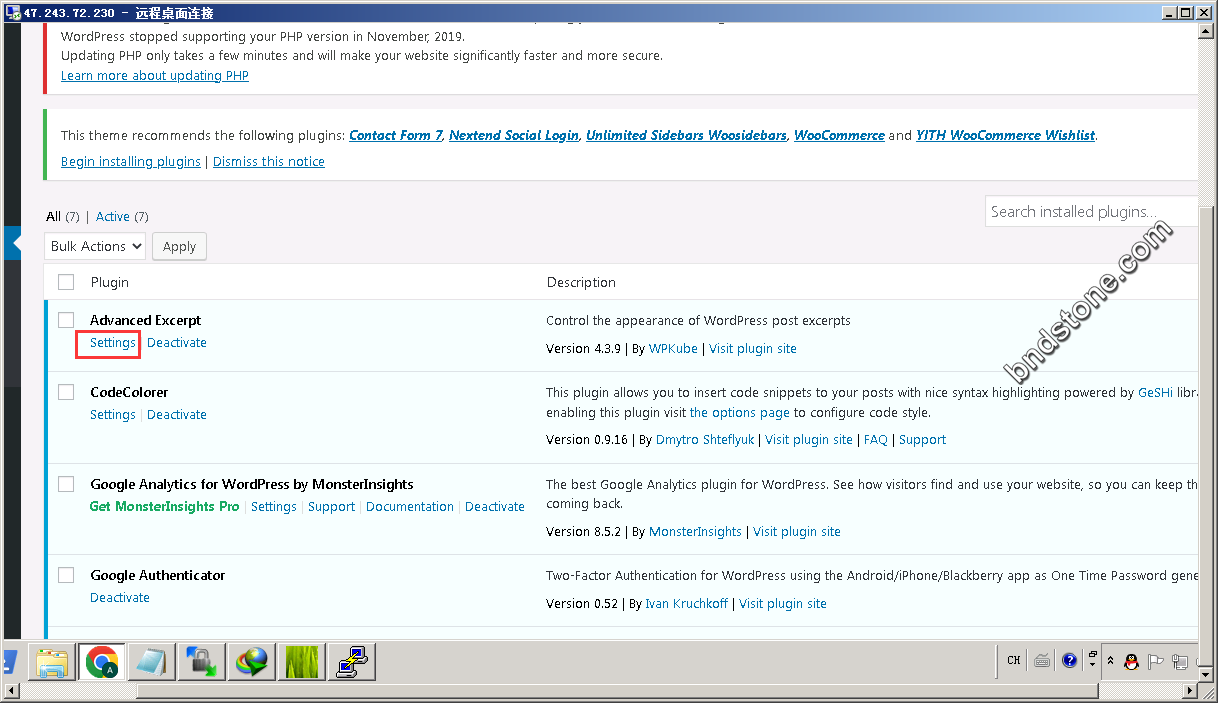The height and width of the screenshot is (703, 1218).
Task: Switch to the Chrome taskbar icon
Action: (x=101, y=661)
